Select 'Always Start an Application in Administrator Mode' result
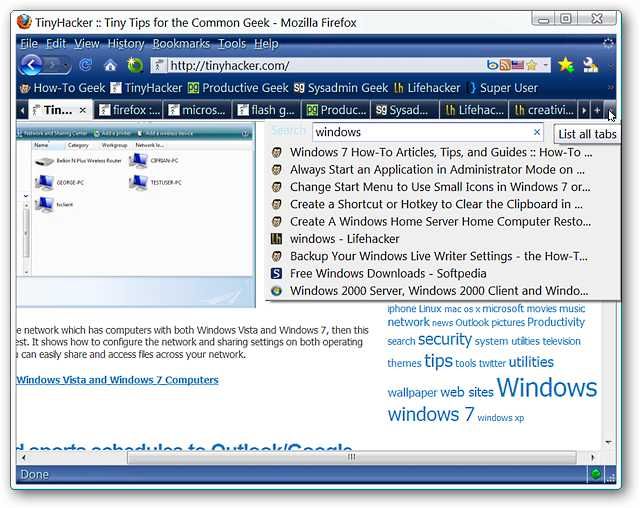 (442, 170)
